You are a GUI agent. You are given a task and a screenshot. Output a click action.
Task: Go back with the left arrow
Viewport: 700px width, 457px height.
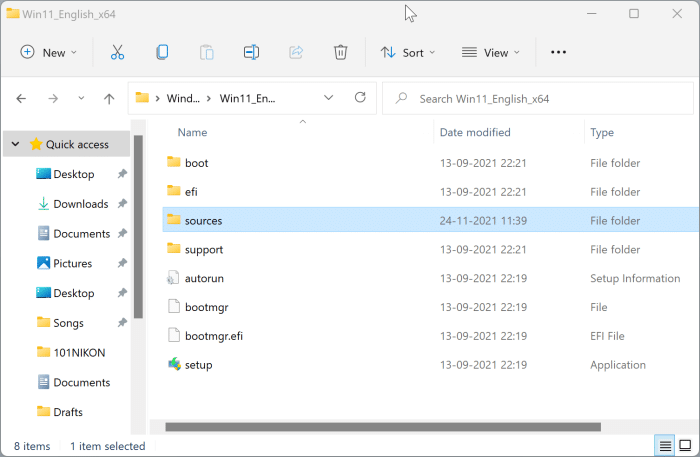click(x=21, y=98)
